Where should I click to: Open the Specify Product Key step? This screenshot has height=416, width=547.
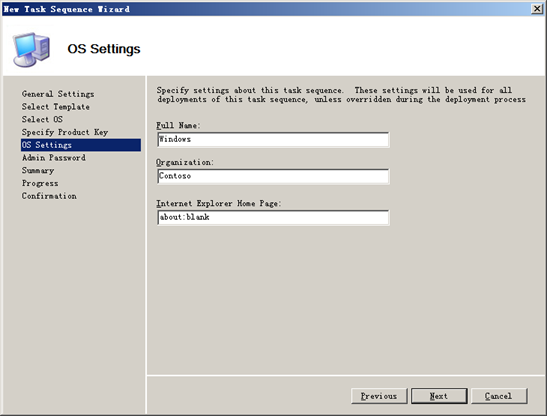[x=65, y=132]
